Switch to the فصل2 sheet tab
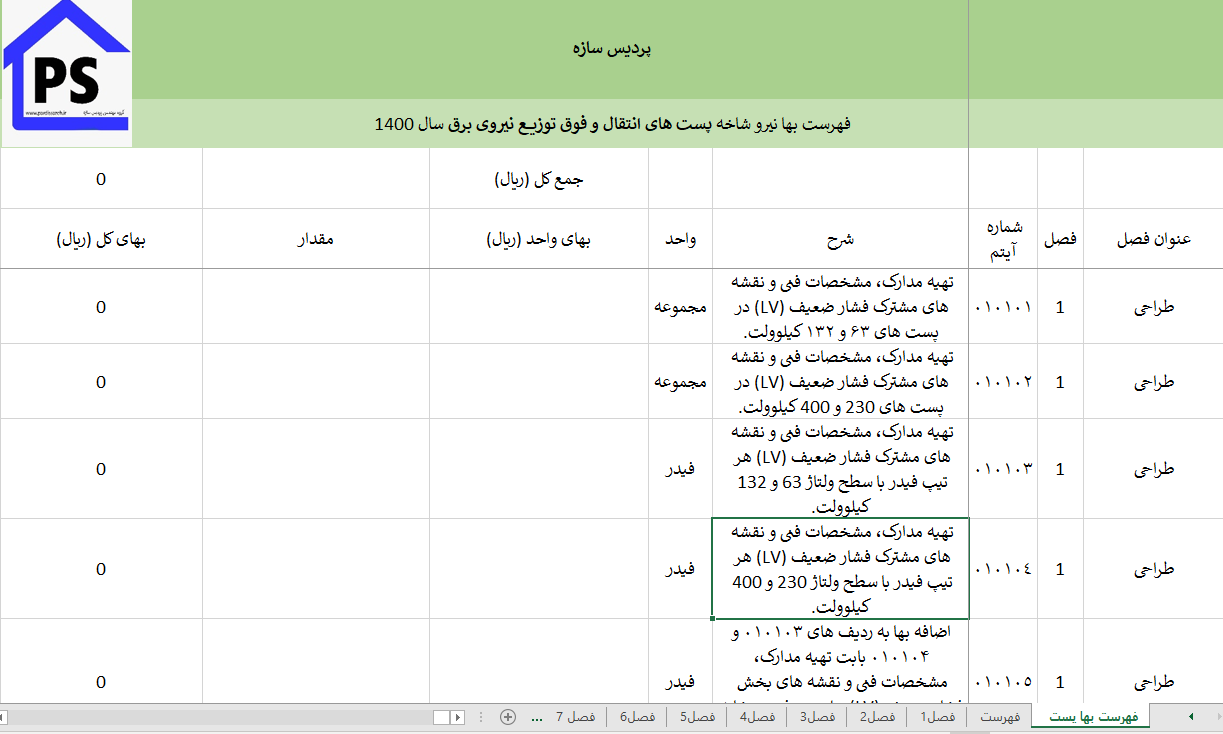1223x734 pixels. coord(877,717)
